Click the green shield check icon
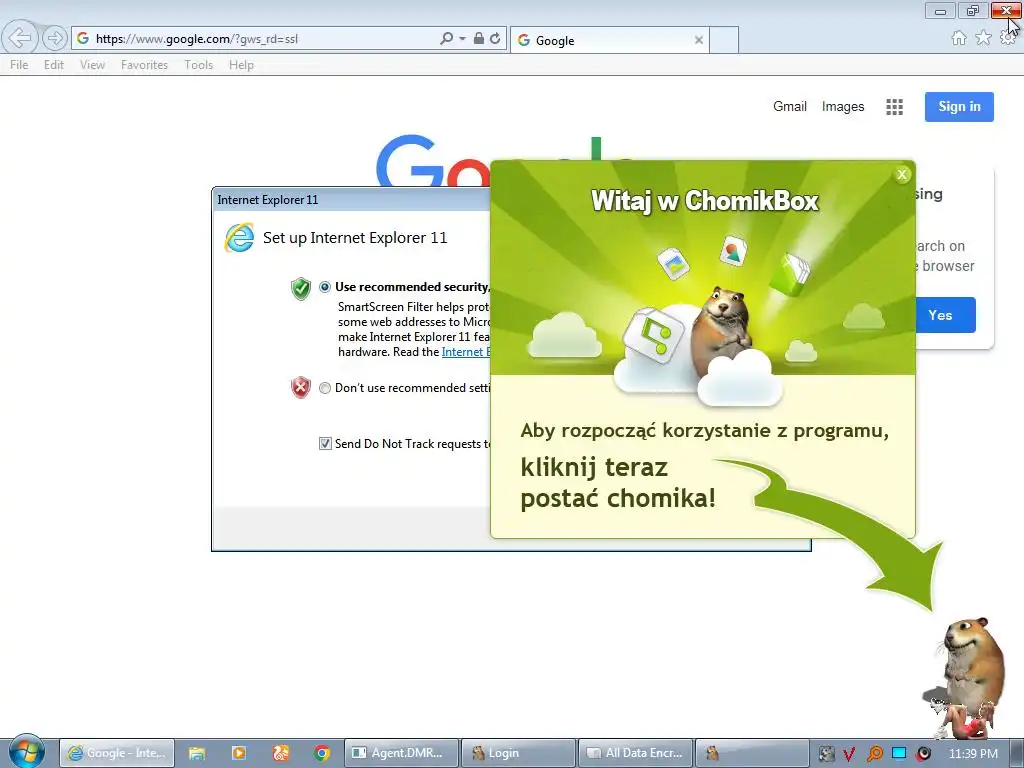 tap(300, 288)
